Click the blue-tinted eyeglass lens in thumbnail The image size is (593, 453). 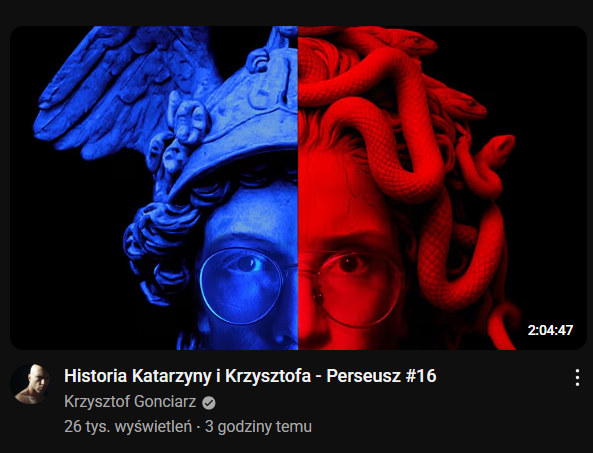[x=241, y=286]
